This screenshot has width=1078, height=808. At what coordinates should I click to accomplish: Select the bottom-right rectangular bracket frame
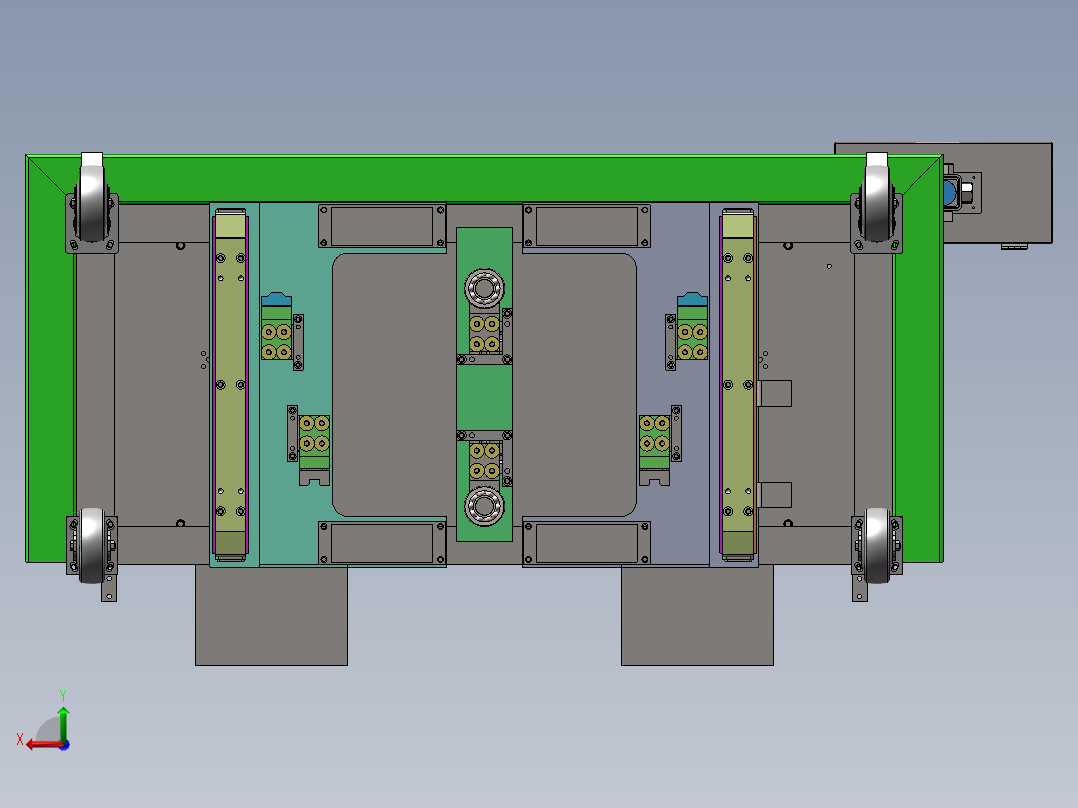pyautogui.click(x=586, y=543)
